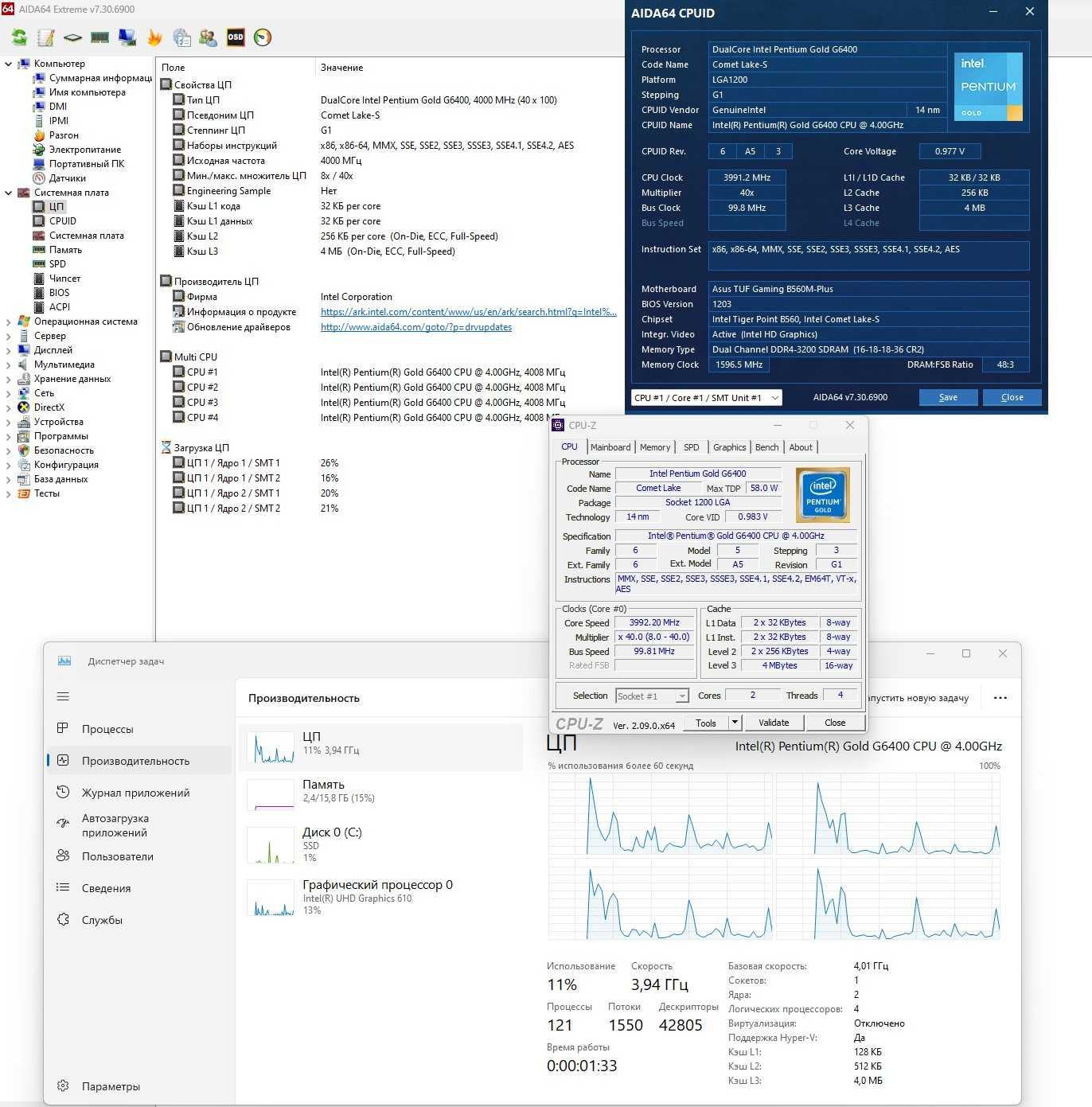This screenshot has width=1092, height=1107.
Task: Open the hamburger menu in Task Manager
Action: [x=63, y=696]
